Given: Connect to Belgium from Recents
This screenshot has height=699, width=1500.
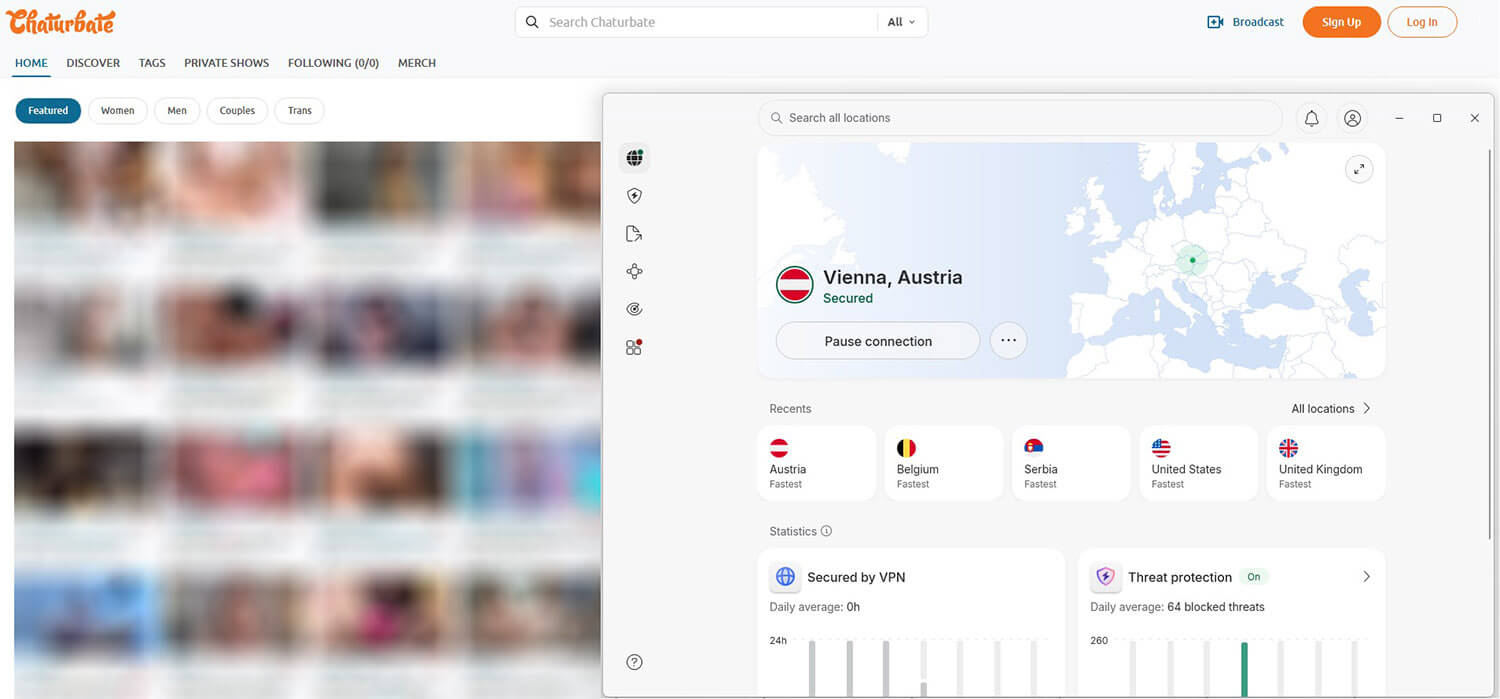Looking at the screenshot, I should pyautogui.click(x=944, y=463).
